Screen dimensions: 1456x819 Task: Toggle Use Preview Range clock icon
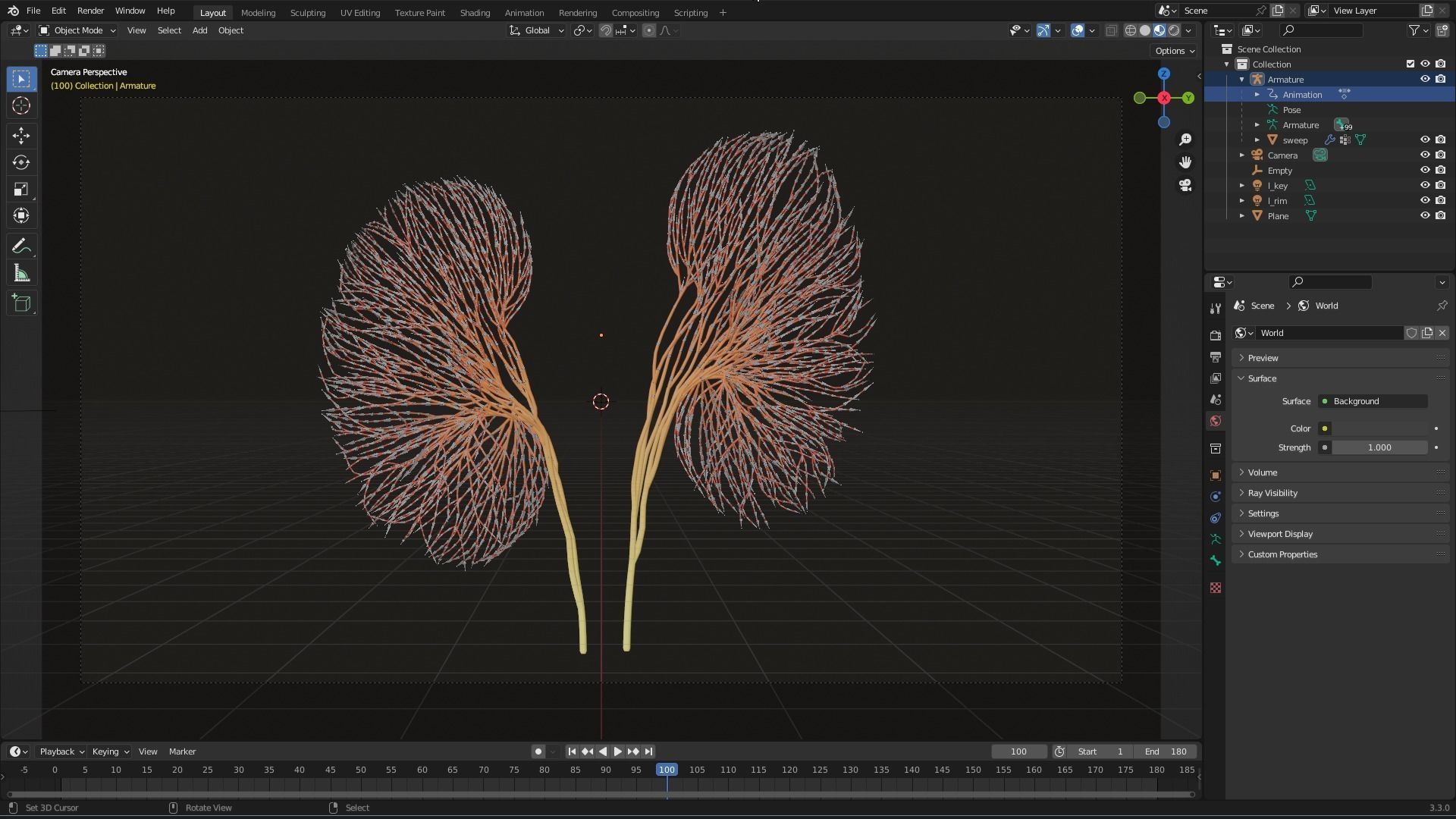click(1059, 752)
